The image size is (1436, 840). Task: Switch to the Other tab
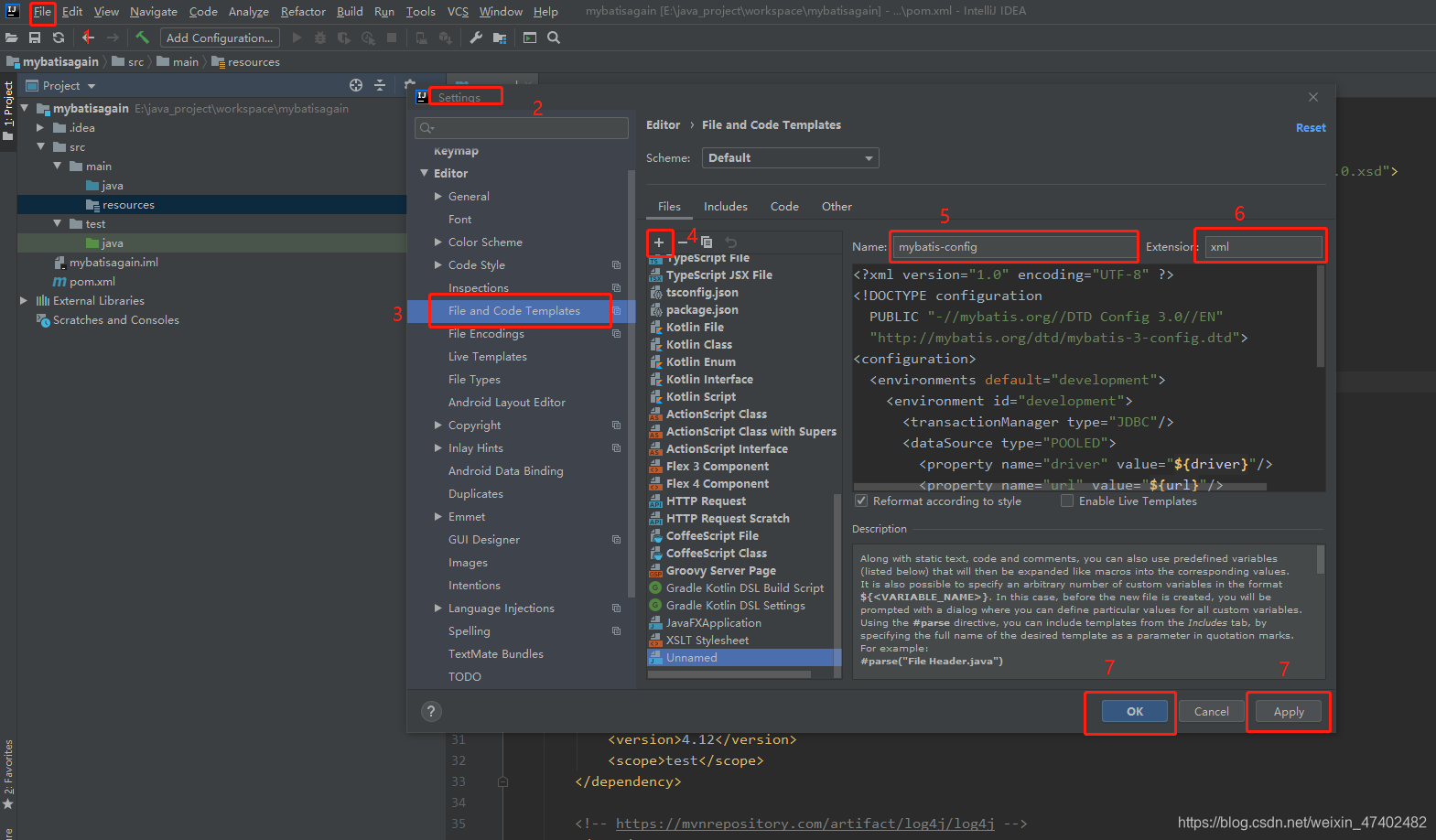(837, 206)
